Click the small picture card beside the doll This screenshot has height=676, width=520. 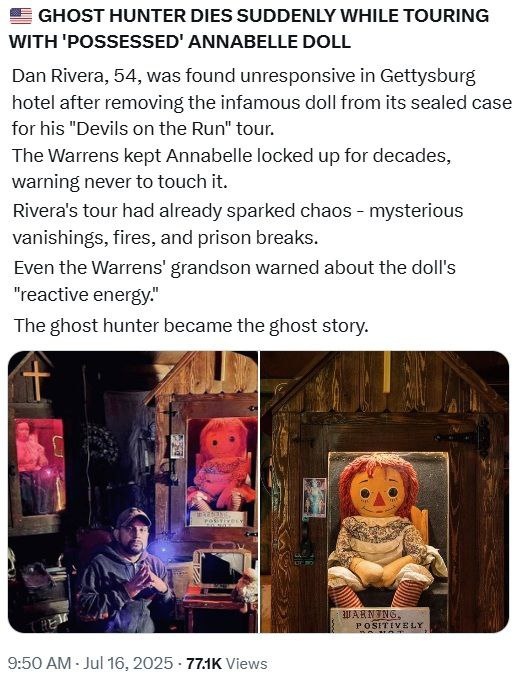pos(314,497)
